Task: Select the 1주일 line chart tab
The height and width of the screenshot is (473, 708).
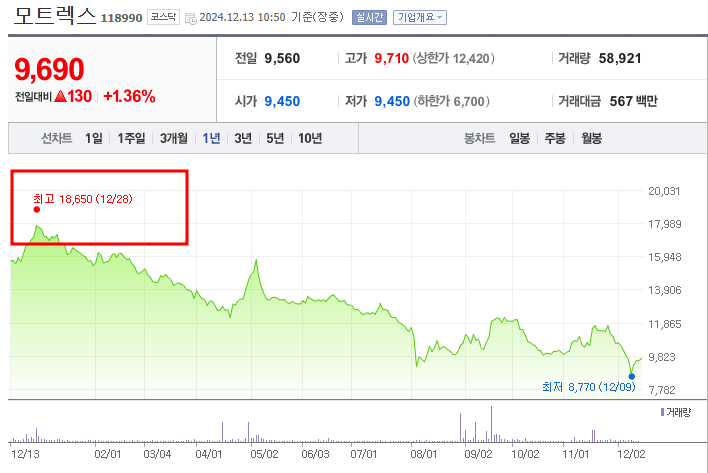Action: [131, 138]
